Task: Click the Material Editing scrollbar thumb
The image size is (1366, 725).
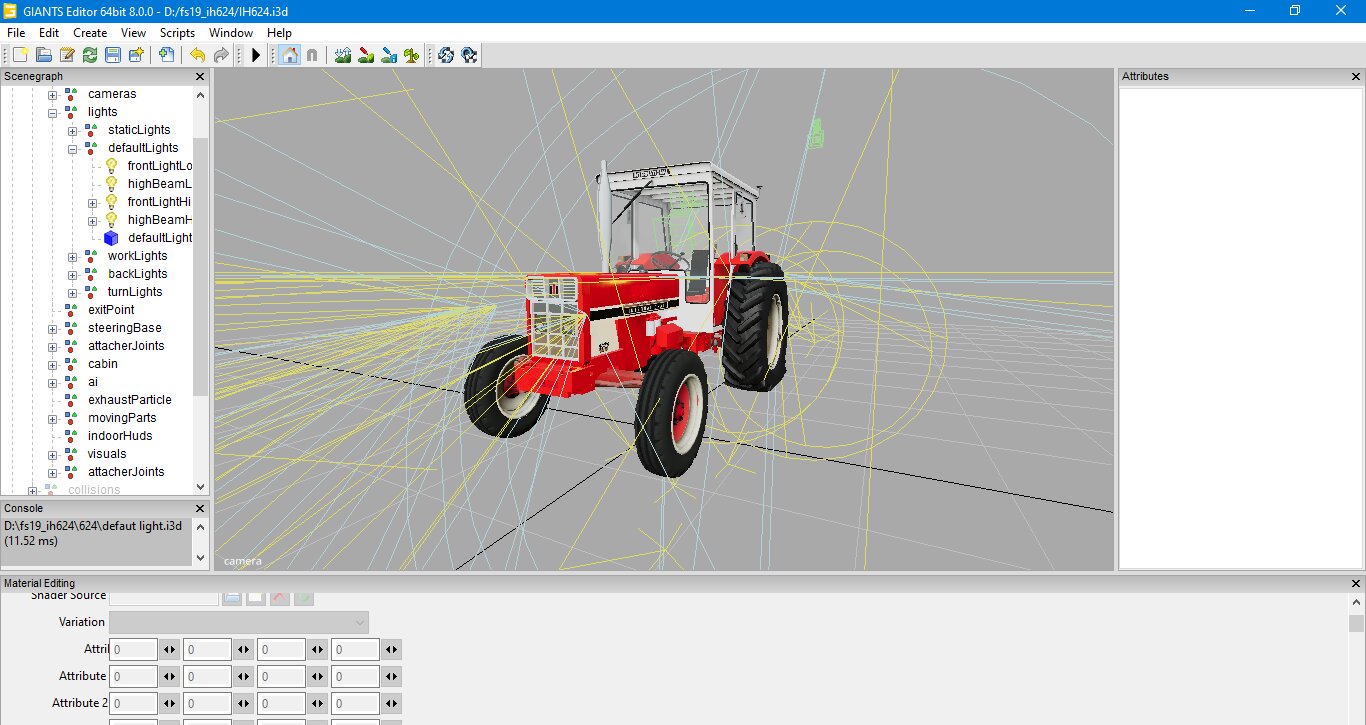Action: [1356, 624]
